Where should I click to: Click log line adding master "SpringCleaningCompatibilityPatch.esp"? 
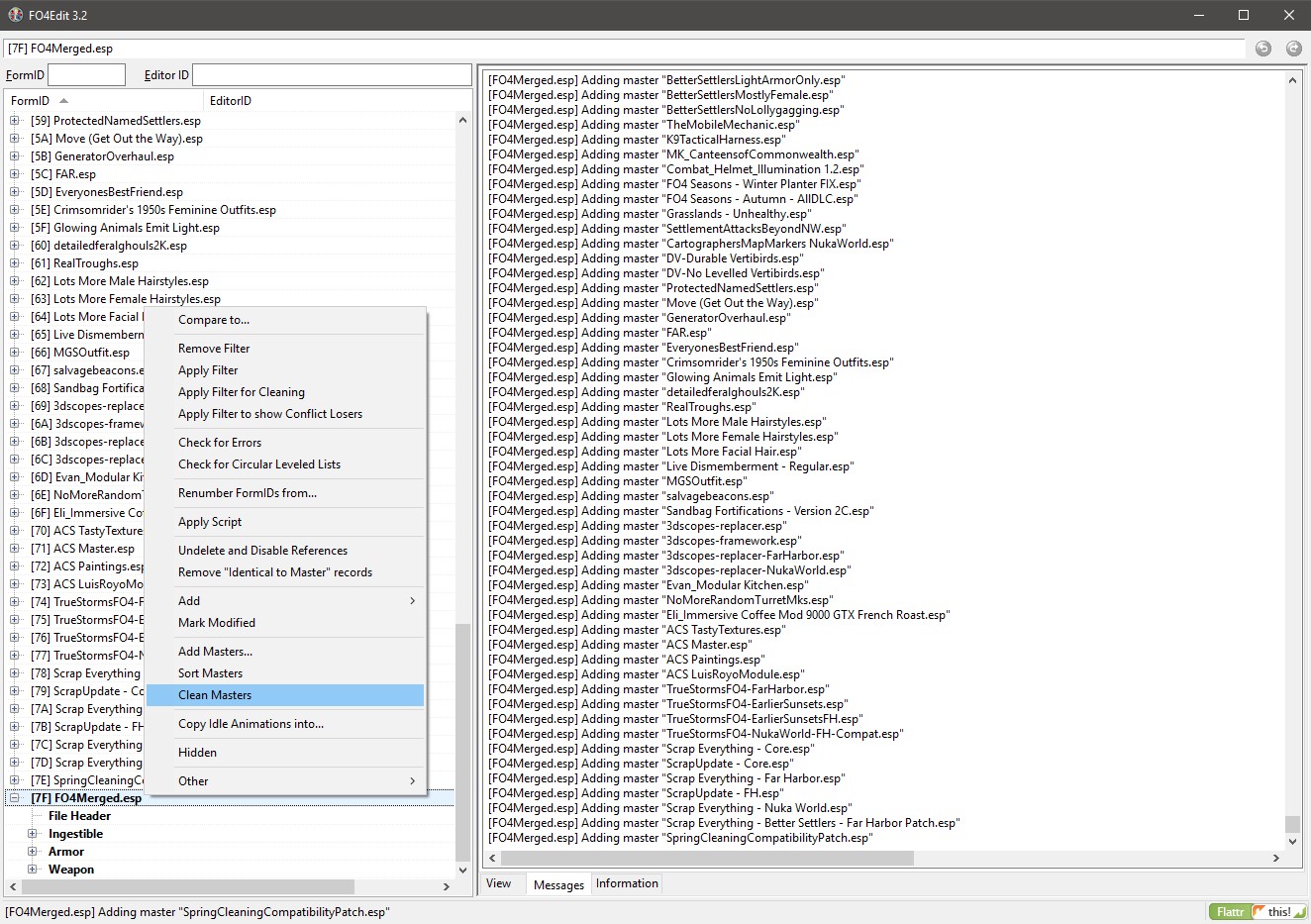680,838
